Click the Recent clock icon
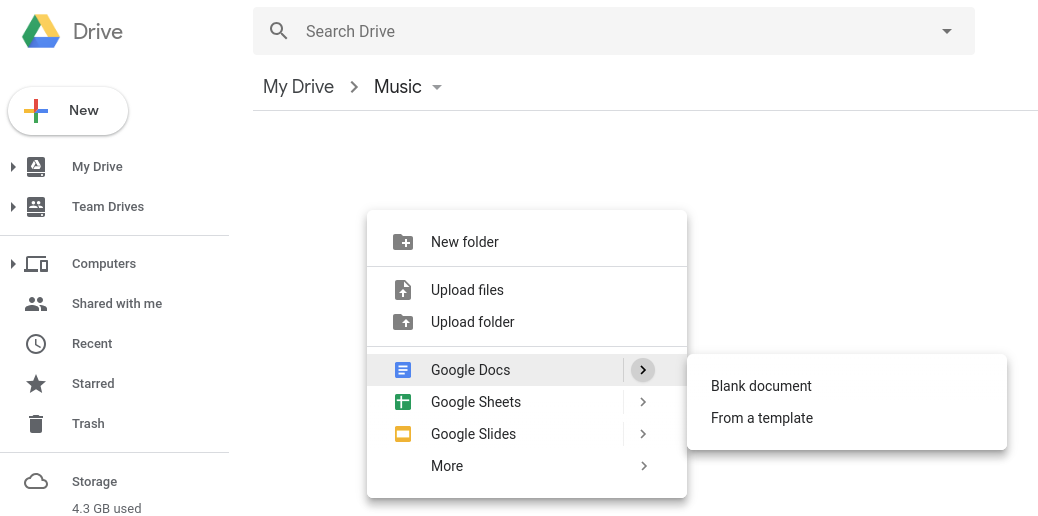Viewport: 1038px width, 516px height. (36, 344)
